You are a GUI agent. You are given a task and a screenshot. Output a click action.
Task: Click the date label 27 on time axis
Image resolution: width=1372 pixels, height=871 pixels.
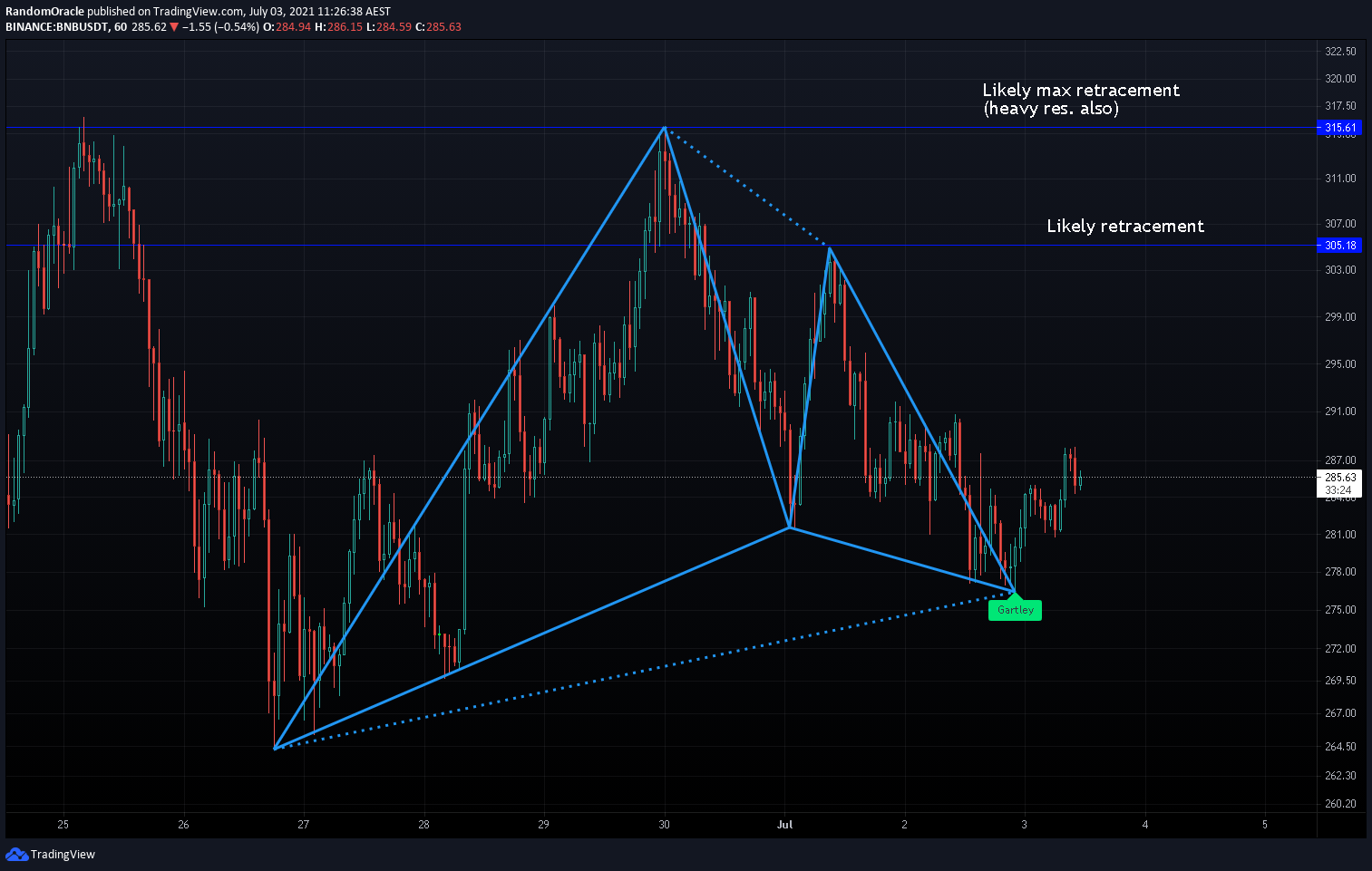point(303,825)
